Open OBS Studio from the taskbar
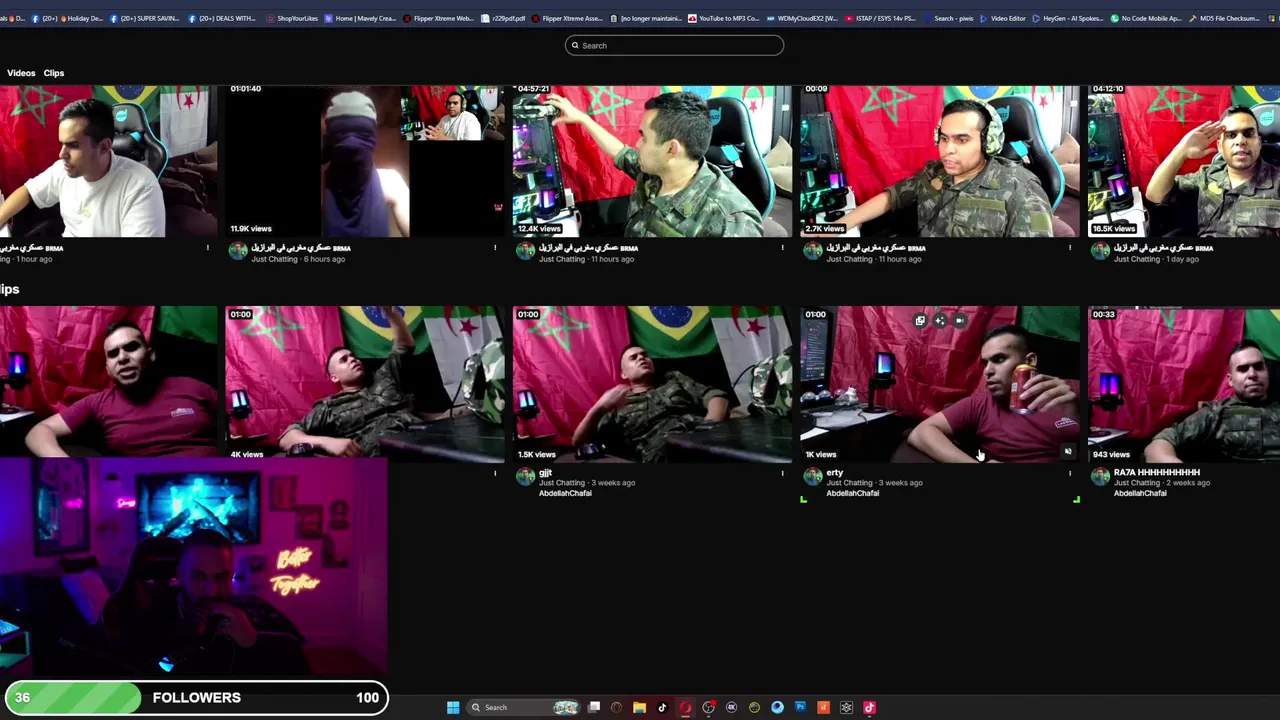 point(709,707)
